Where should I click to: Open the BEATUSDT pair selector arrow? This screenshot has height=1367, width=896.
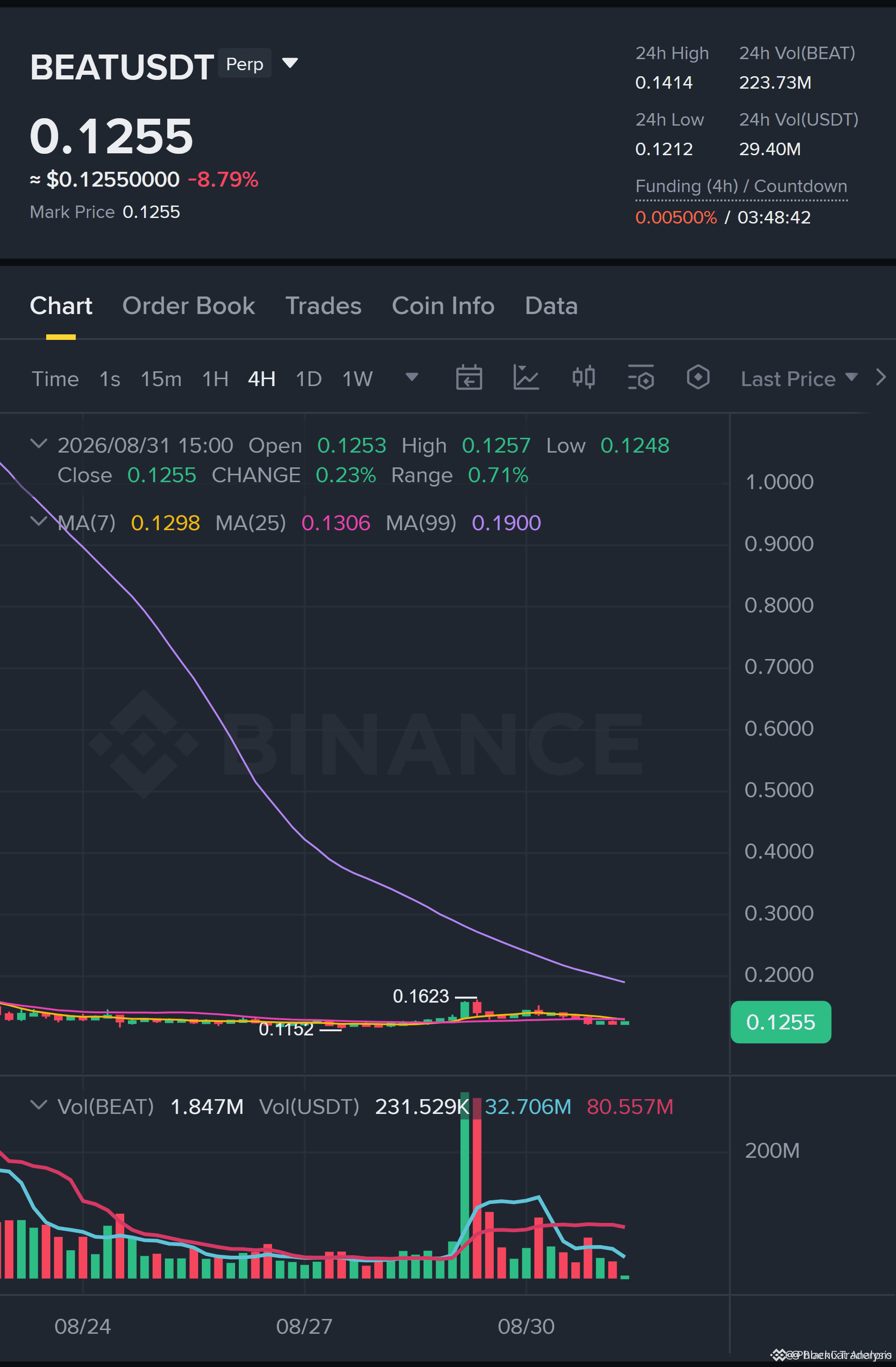[290, 63]
